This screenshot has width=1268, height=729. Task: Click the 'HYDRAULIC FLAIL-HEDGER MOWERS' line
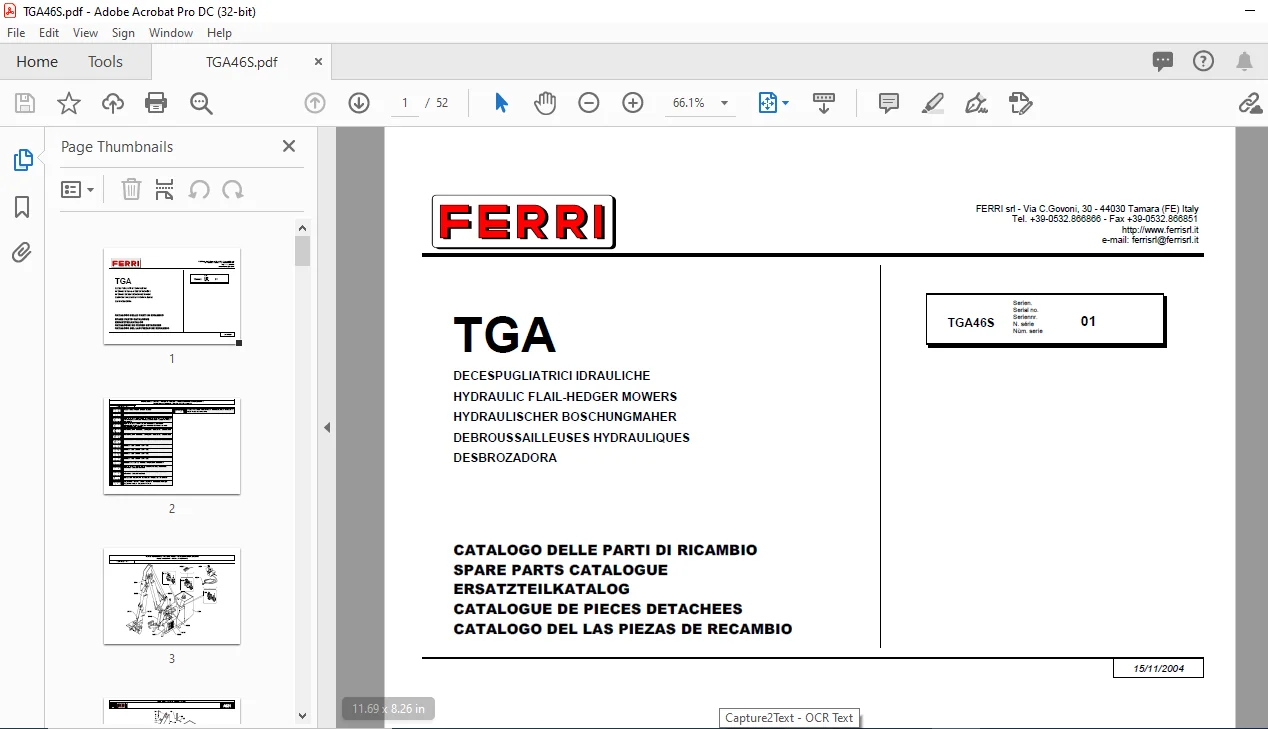pos(565,397)
